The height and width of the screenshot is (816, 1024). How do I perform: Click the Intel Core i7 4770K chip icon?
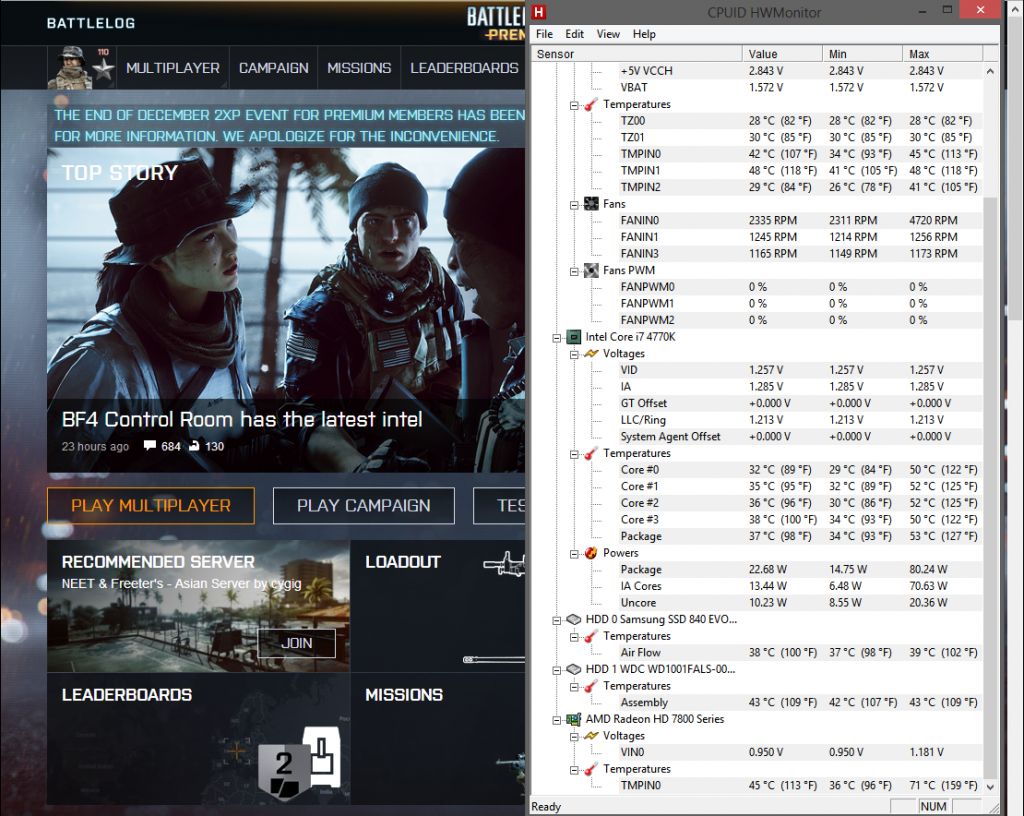click(573, 337)
